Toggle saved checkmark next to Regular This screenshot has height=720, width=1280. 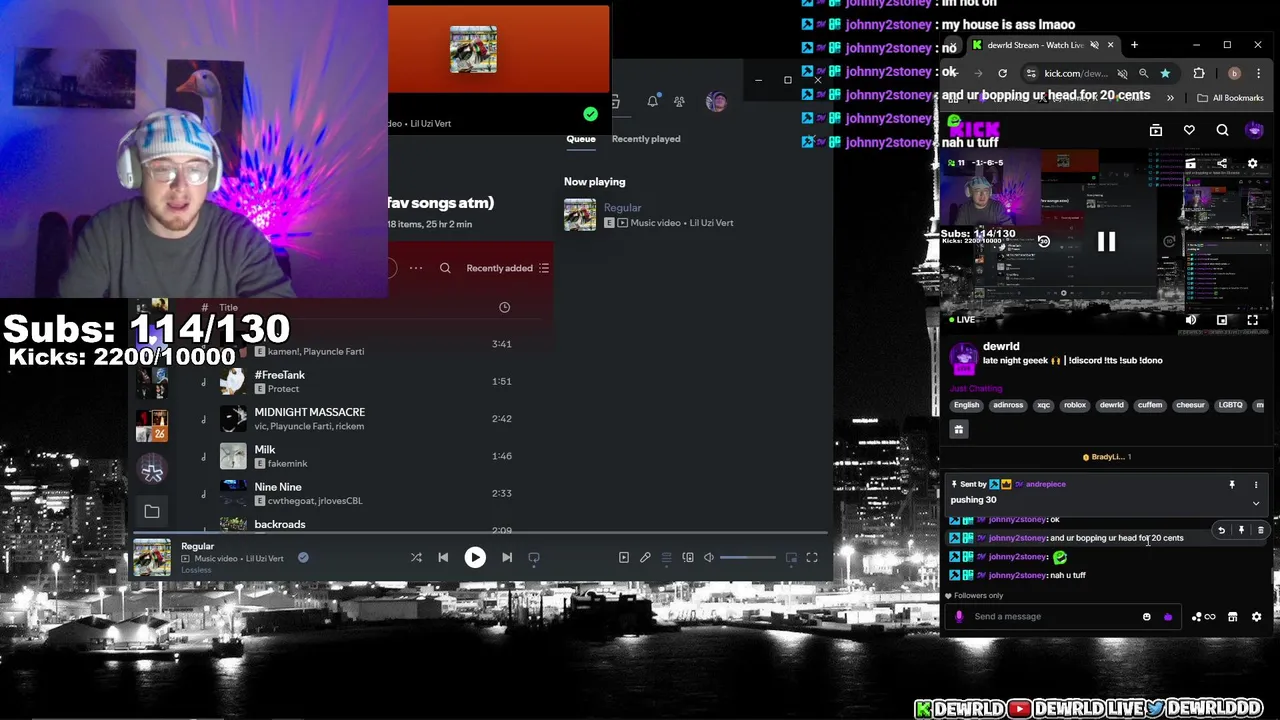(x=303, y=557)
